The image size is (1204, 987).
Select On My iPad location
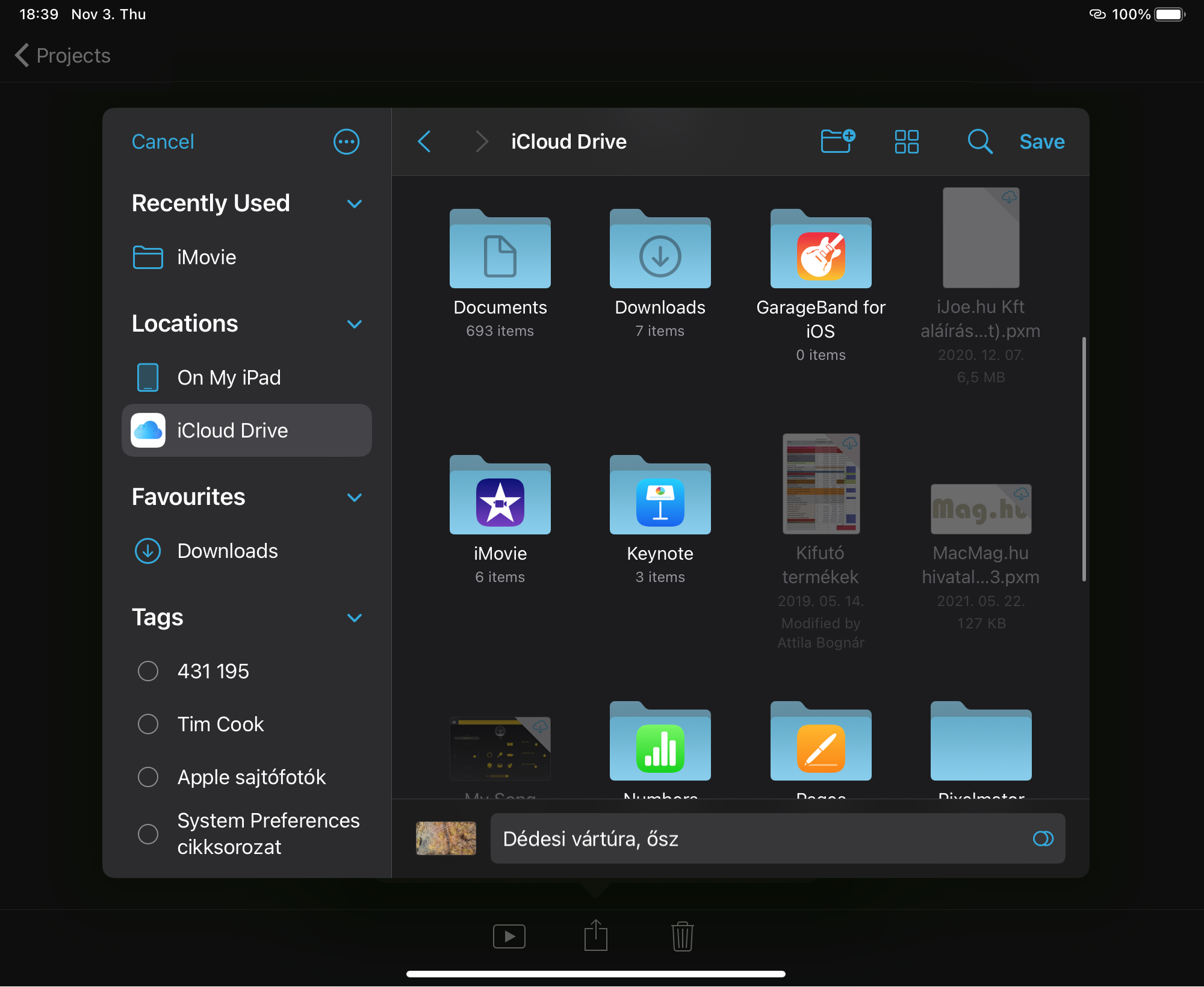click(247, 378)
